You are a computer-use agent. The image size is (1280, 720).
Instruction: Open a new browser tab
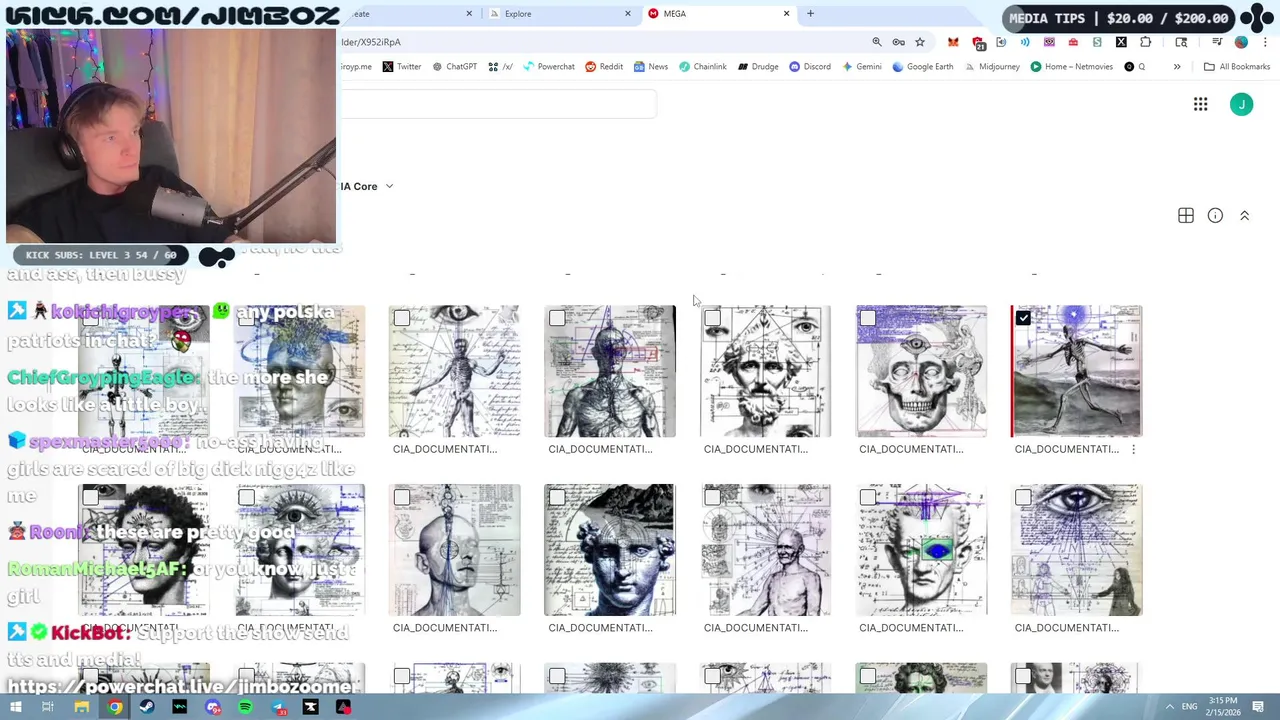coord(810,13)
